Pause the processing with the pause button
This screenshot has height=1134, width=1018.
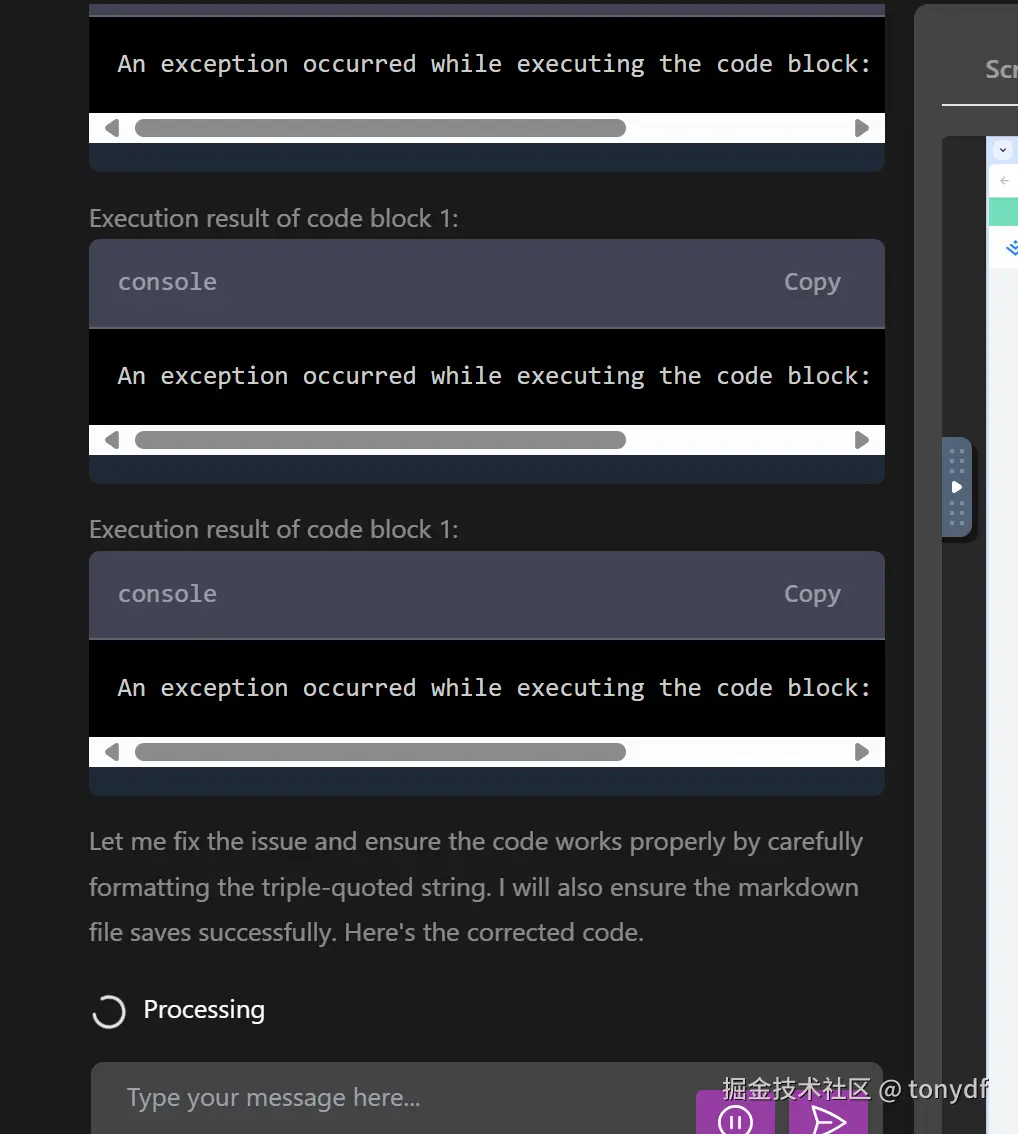tap(735, 1119)
